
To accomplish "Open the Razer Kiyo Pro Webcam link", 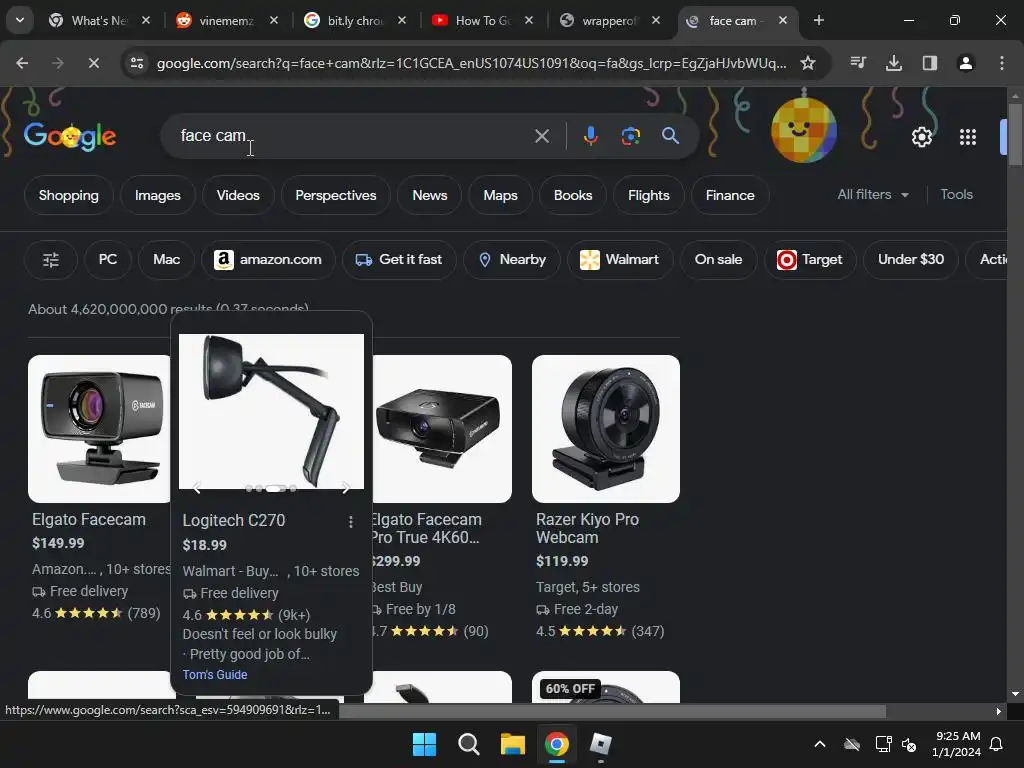I will tap(587, 528).
